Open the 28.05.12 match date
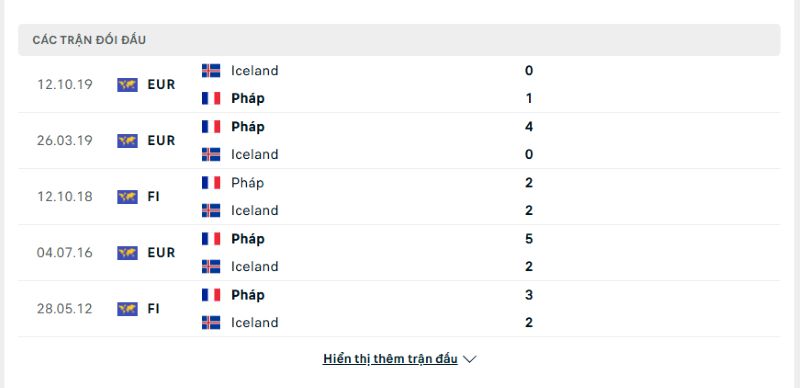Viewport: 800px width, 388px height. 64,309
